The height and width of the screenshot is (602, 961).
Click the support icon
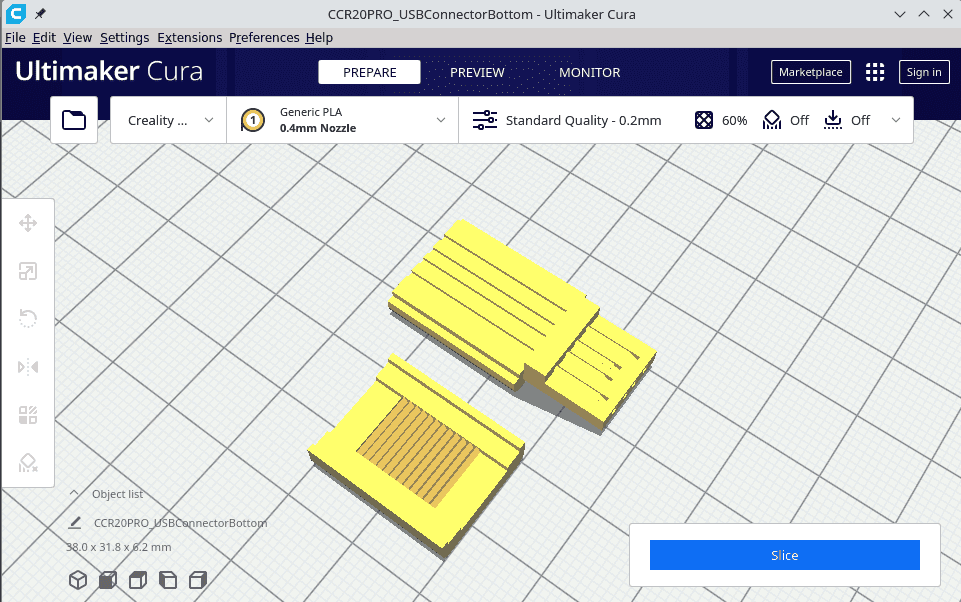[772, 120]
